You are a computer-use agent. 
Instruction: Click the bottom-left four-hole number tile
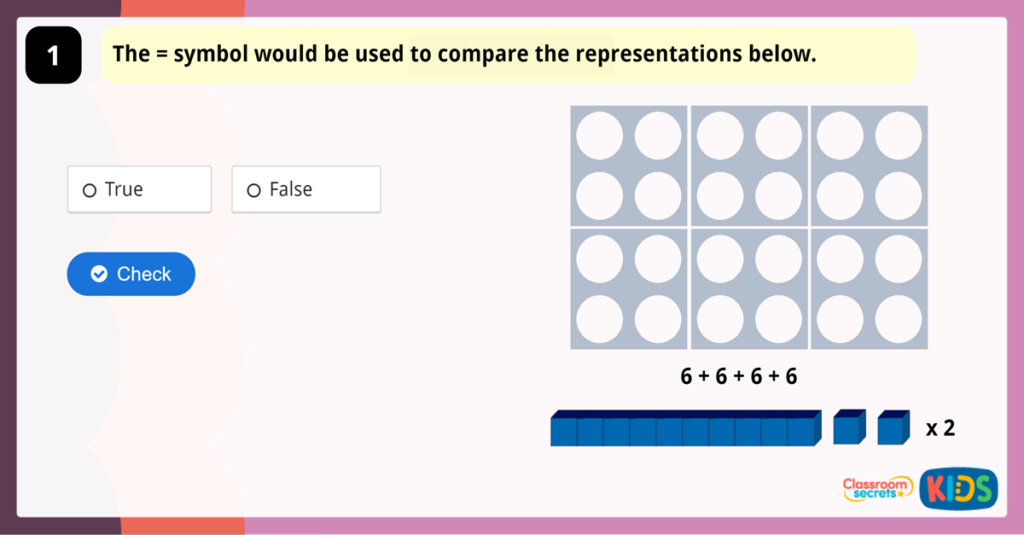(628, 289)
